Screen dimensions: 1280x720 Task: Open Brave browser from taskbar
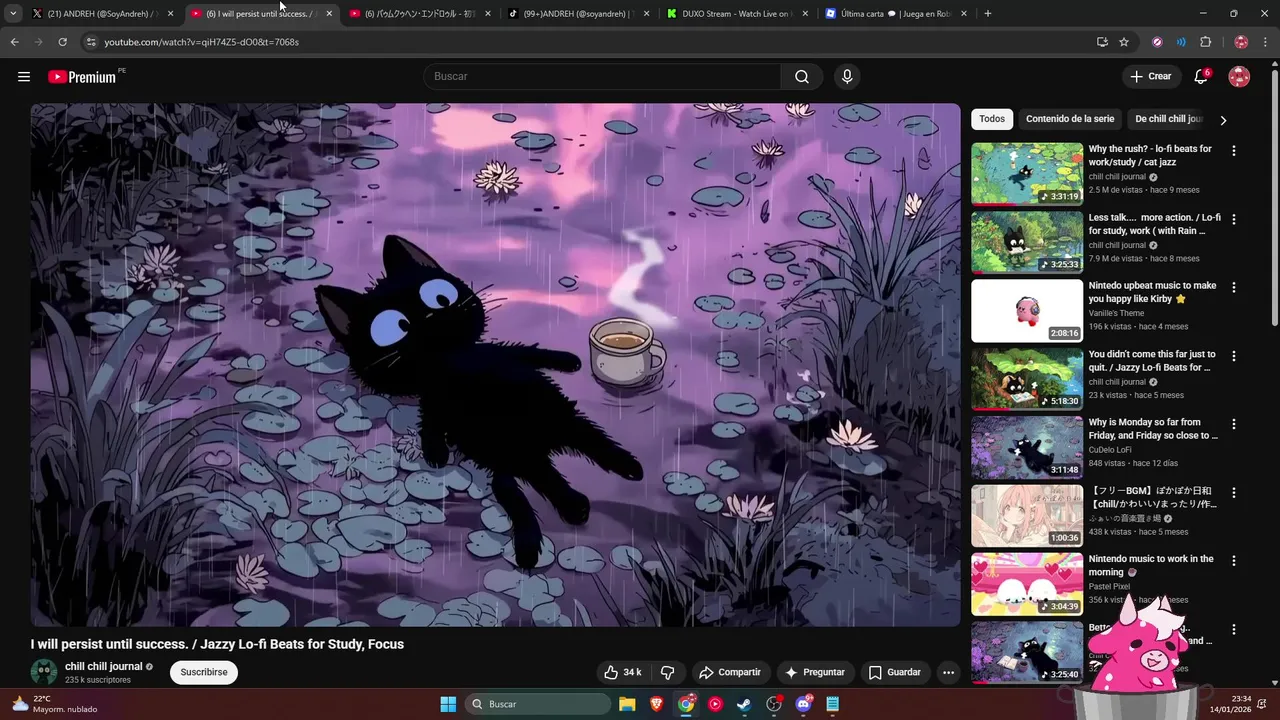pos(656,704)
